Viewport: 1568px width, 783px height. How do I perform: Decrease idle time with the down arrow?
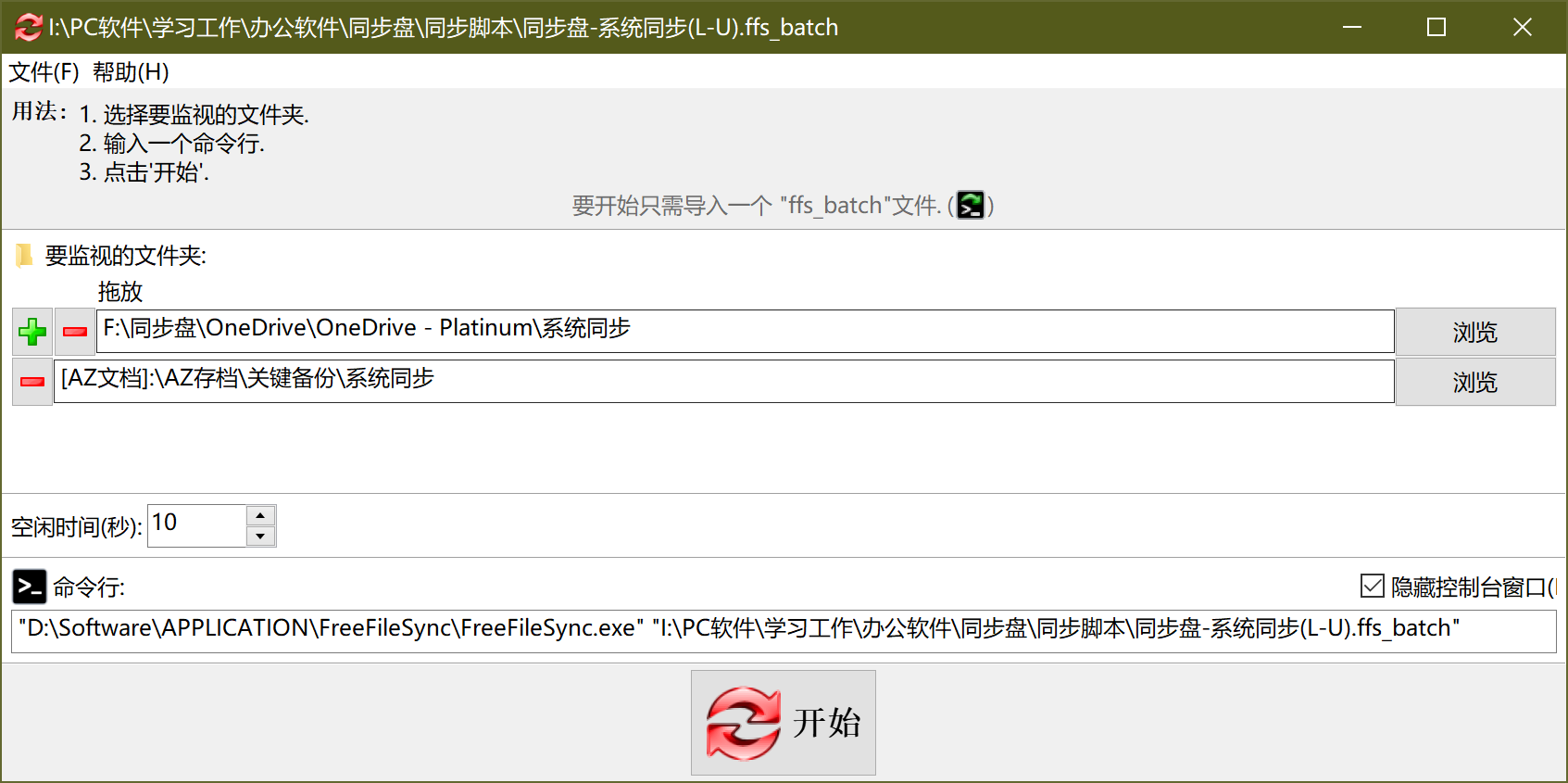point(261,537)
